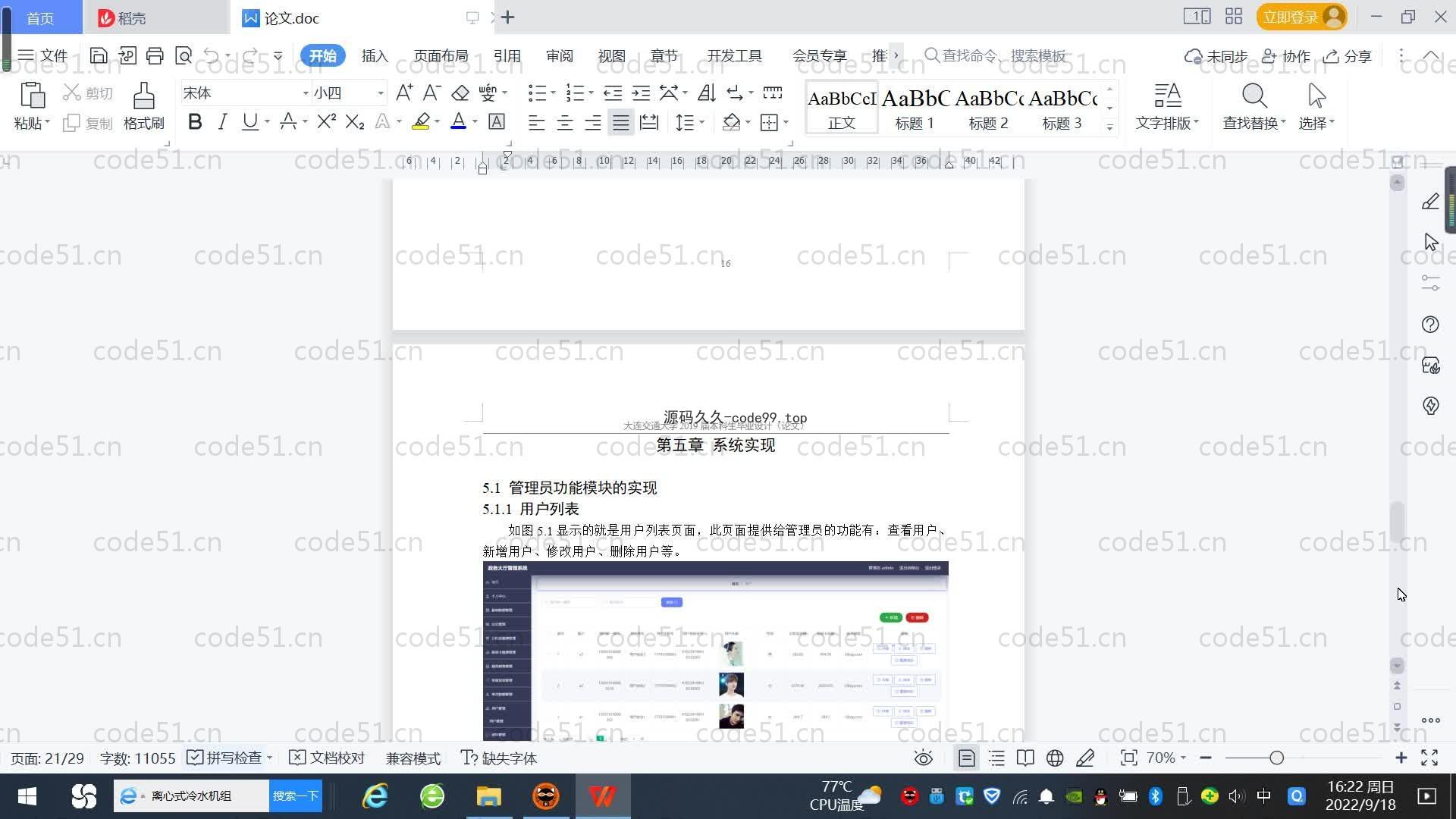Expand bullet list dropdown arrow

[553, 93]
